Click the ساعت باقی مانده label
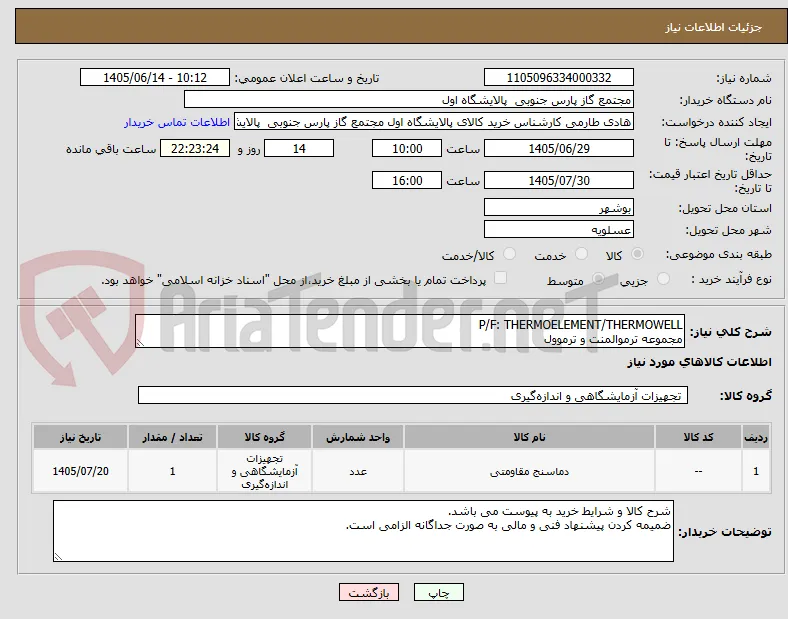Screen dimensions: 788x619 pyautogui.click(x=111, y=149)
